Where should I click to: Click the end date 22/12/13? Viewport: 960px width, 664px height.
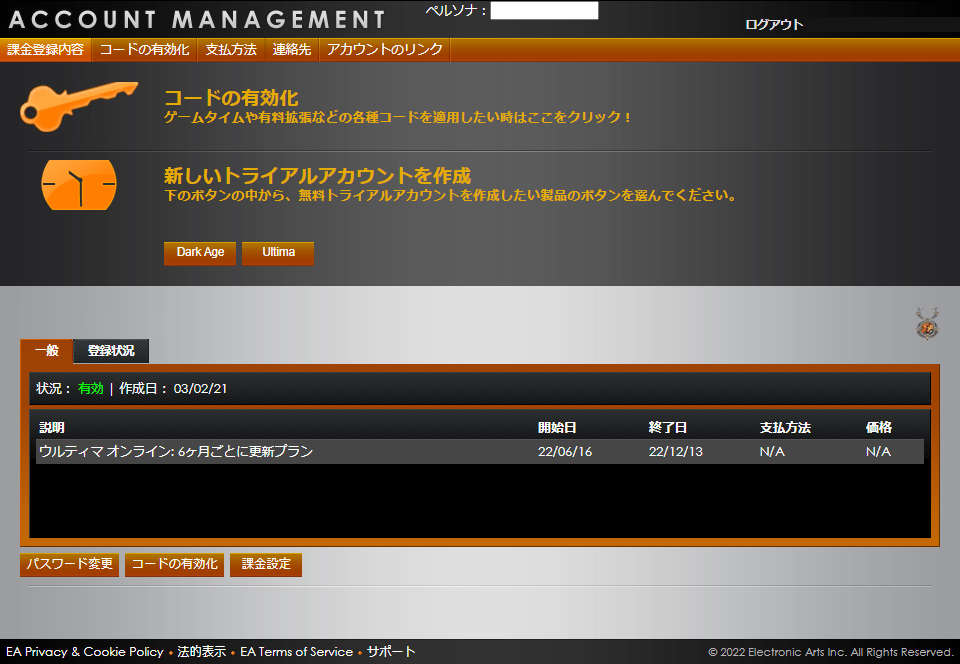pyautogui.click(x=676, y=452)
